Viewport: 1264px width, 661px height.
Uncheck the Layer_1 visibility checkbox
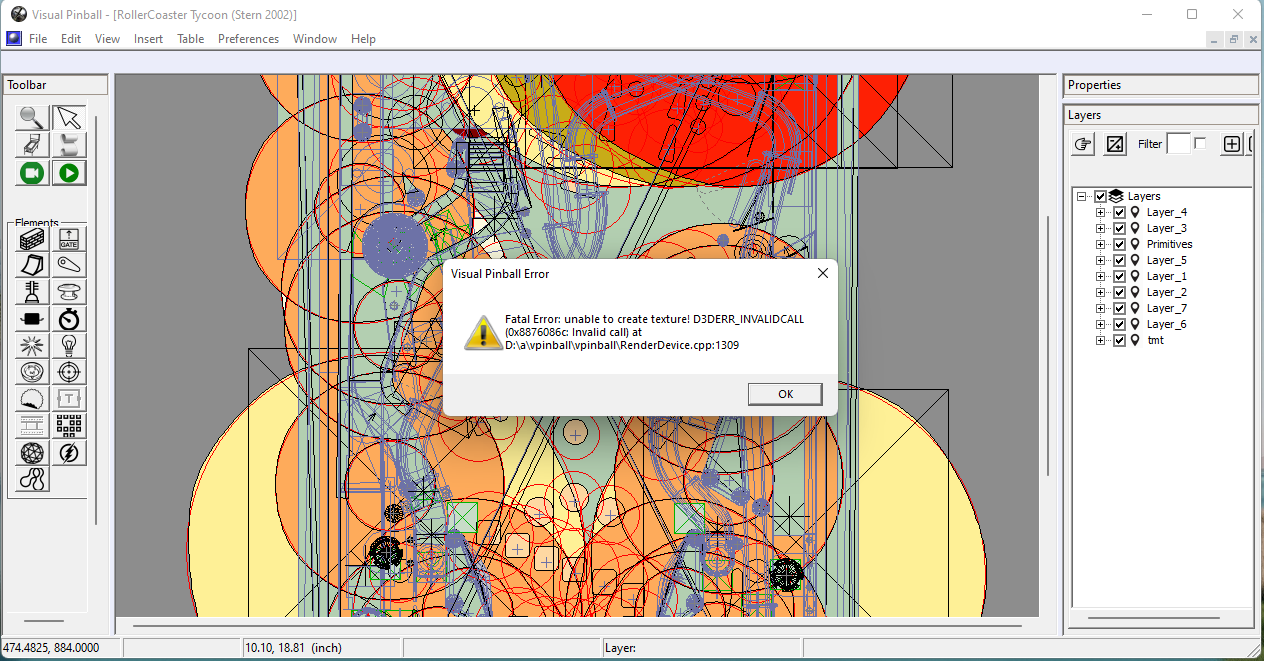1119,276
